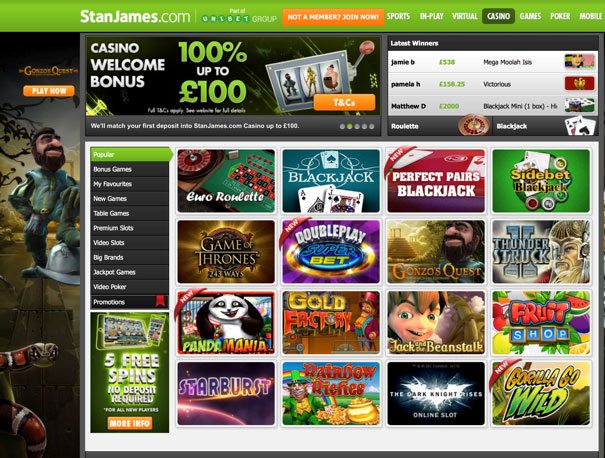This screenshot has height=458, width=605.
Task: Open the Sports section in top navigation
Action: pos(398,16)
